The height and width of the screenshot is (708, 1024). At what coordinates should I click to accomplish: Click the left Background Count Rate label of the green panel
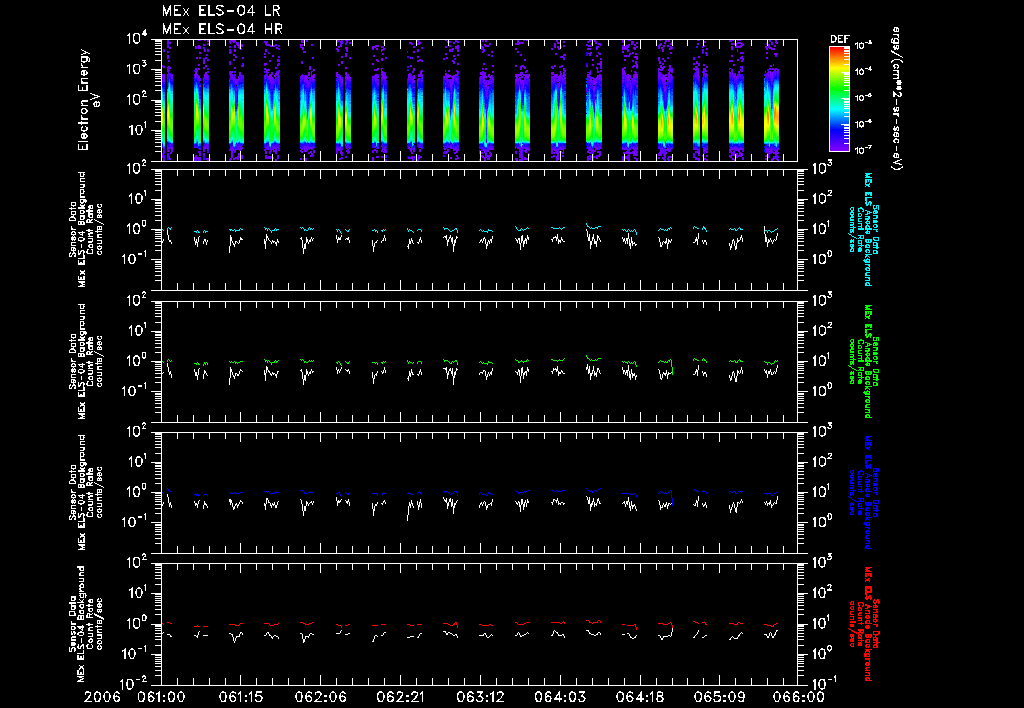pos(86,361)
